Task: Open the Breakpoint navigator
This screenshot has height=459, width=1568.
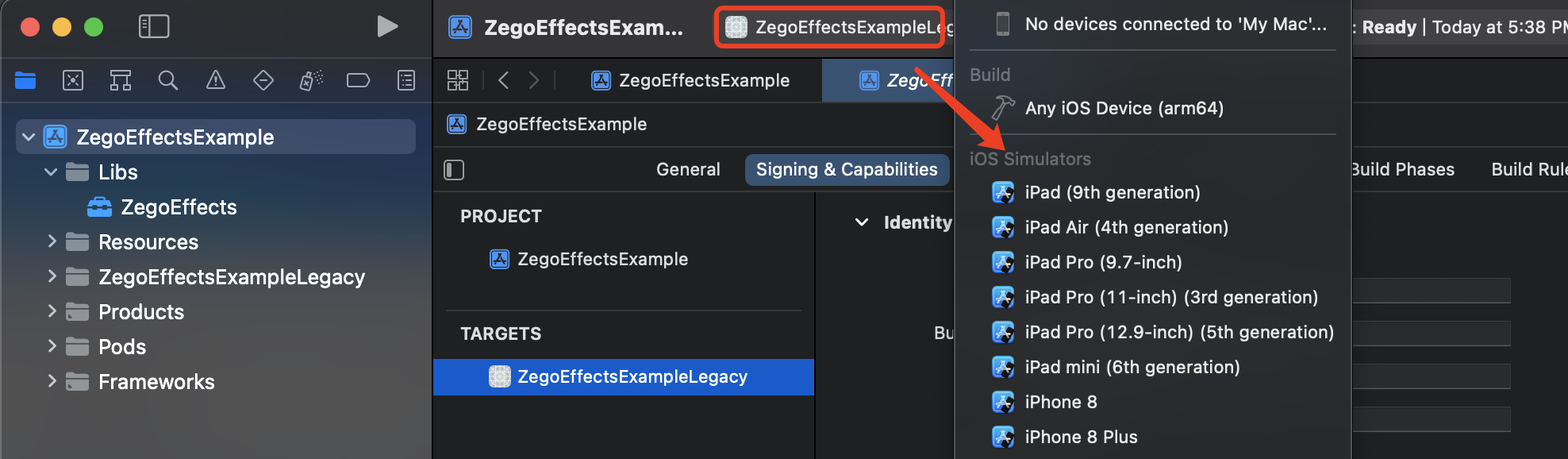Action: [359, 80]
